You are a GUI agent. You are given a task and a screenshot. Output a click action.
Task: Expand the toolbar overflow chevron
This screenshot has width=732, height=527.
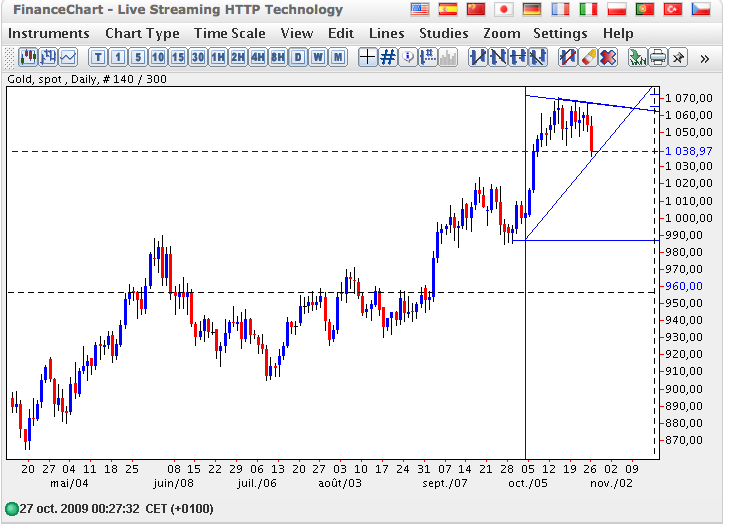pyautogui.click(x=705, y=57)
